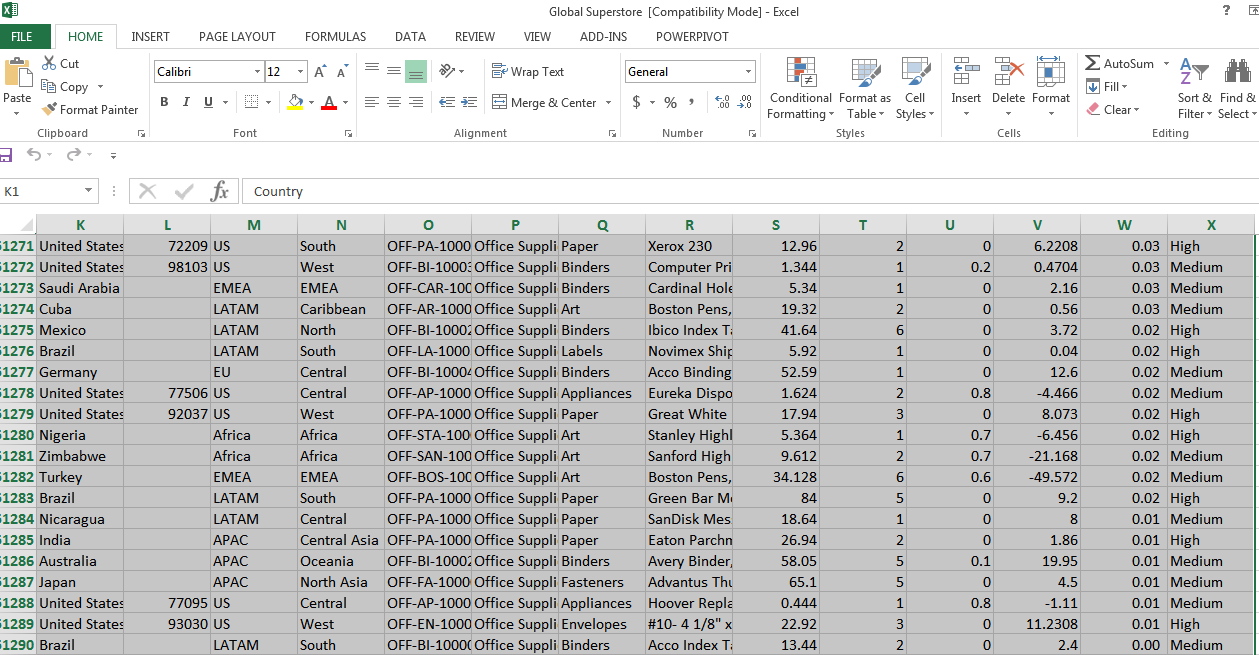Open General number format dropdown
The width and height of the screenshot is (1259, 655).
coord(748,72)
